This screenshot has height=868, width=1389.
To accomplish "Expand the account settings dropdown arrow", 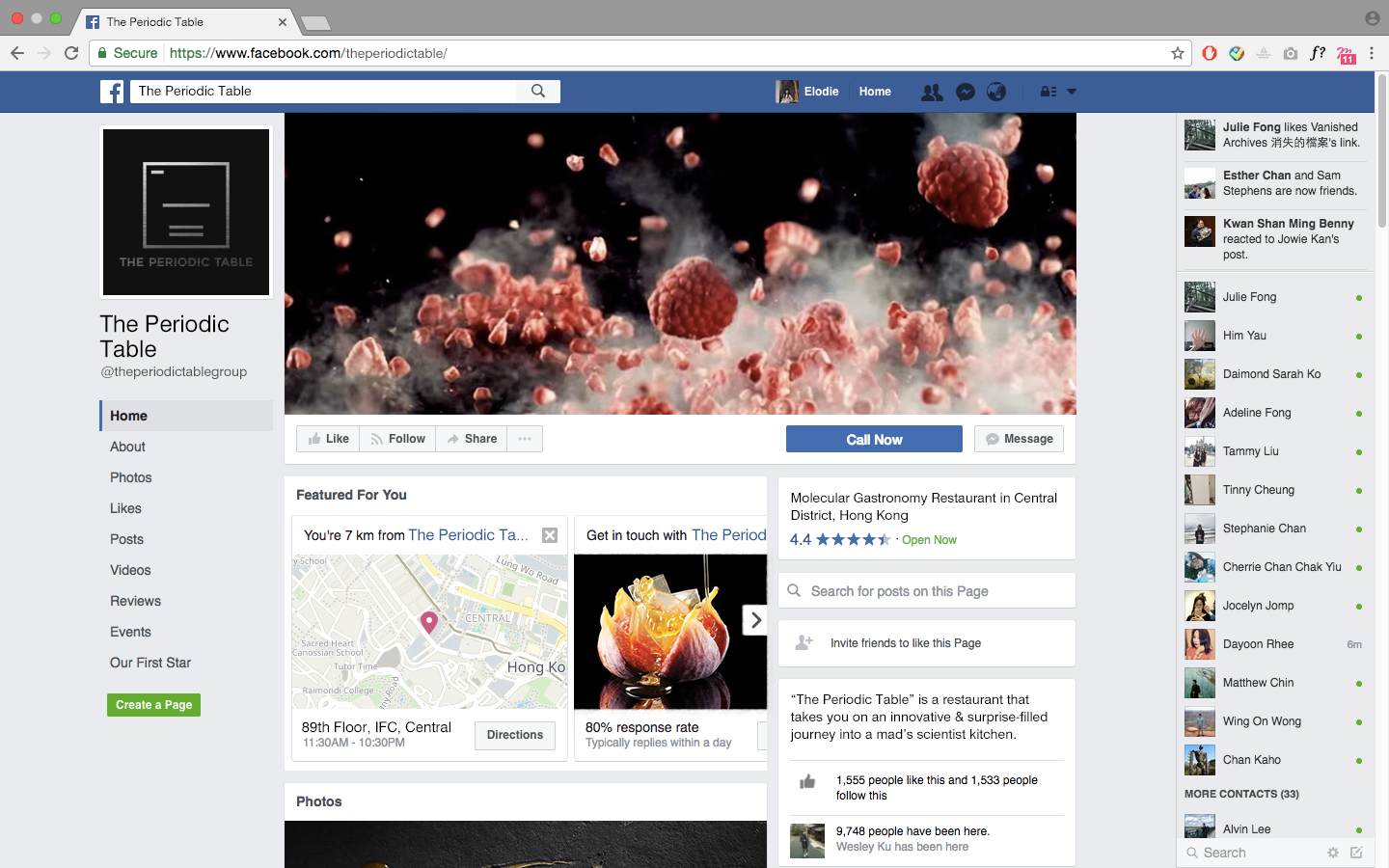I will coord(1072,92).
